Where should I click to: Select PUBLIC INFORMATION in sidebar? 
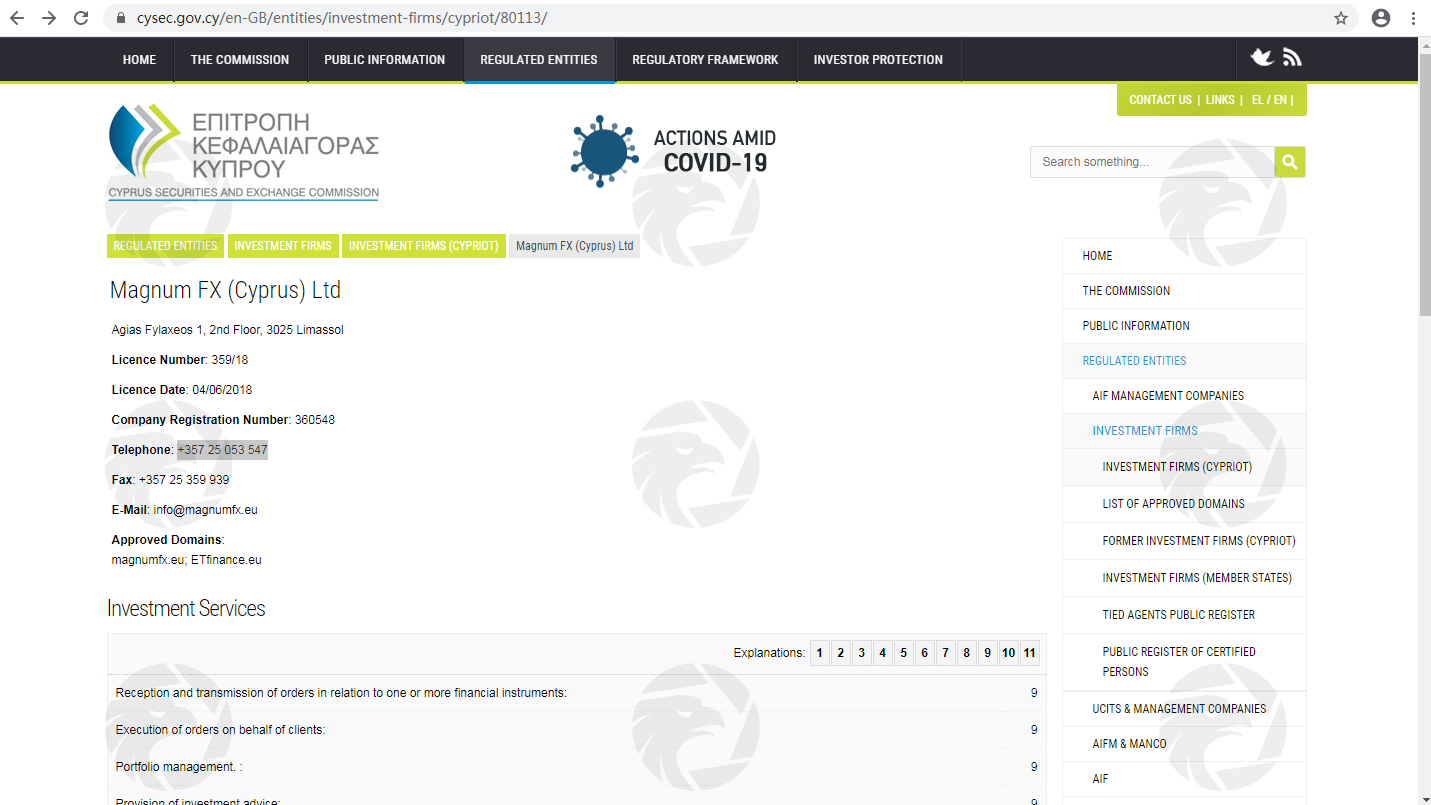click(x=1184, y=326)
